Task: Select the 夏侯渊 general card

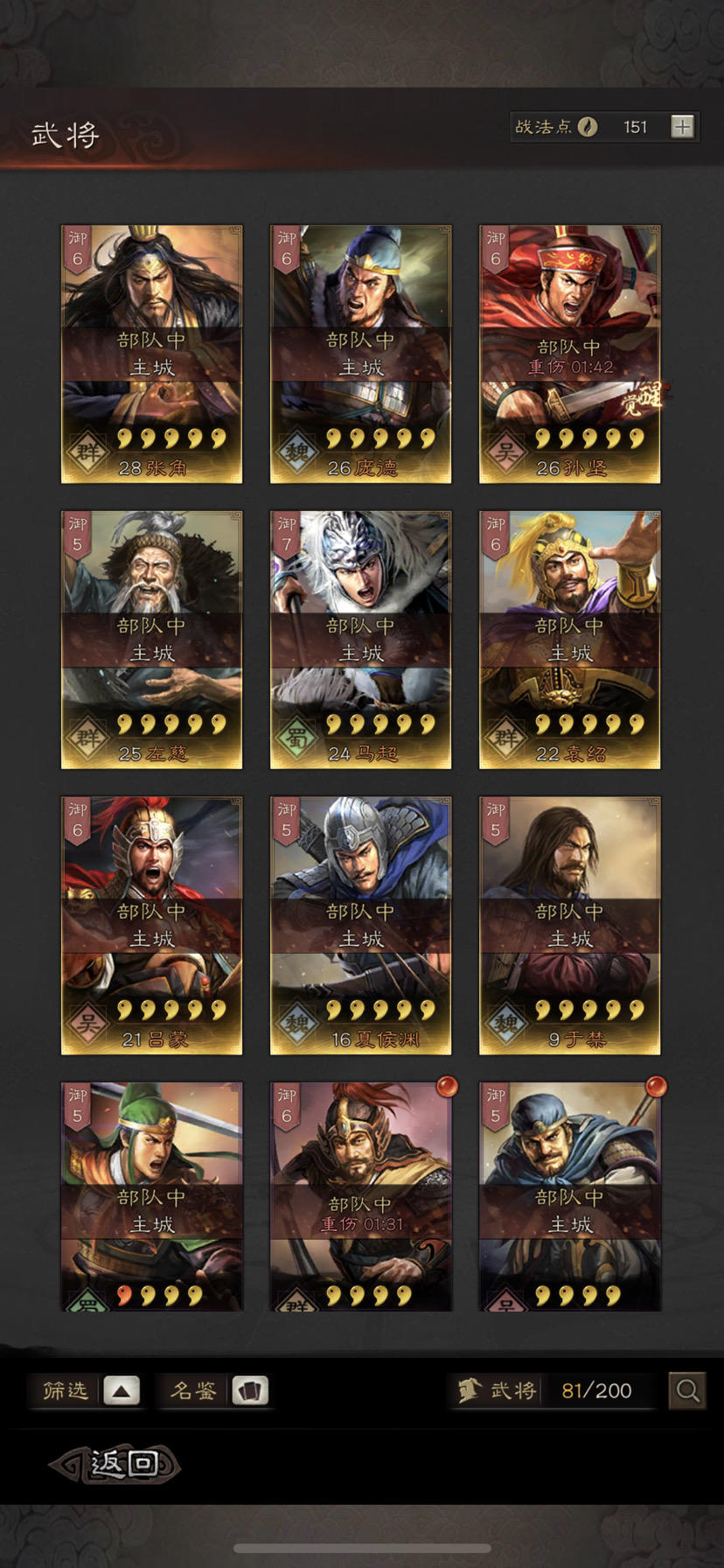Action: coord(361,926)
